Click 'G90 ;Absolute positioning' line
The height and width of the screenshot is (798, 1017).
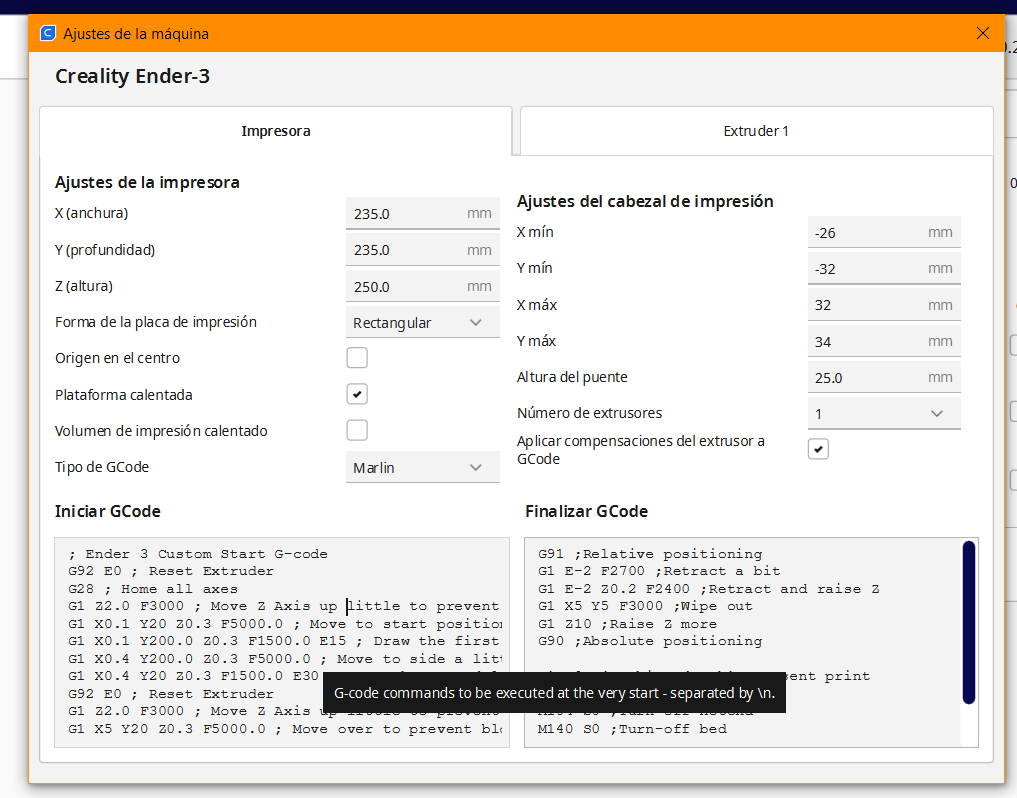tap(650, 641)
